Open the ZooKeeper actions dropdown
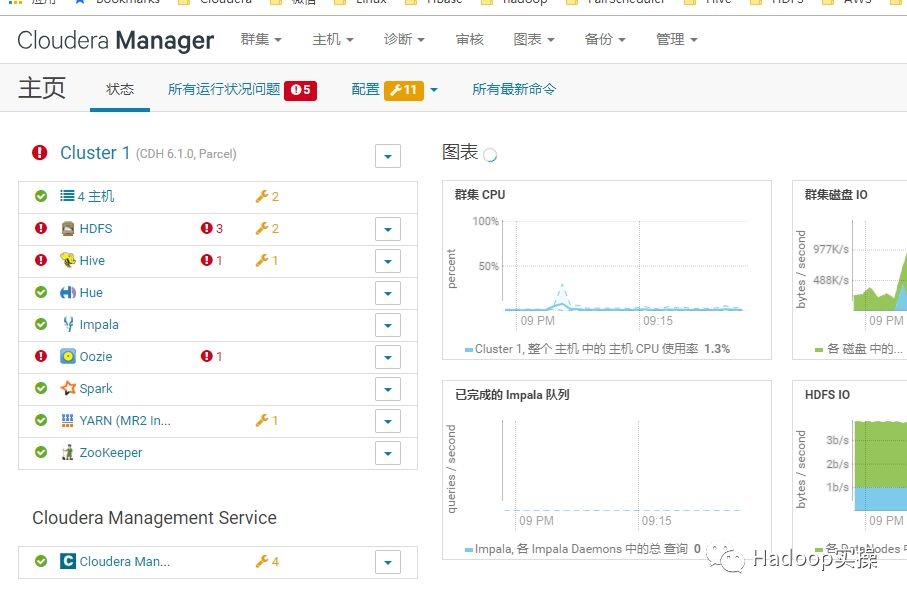907x600 pixels. coord(388,453)
